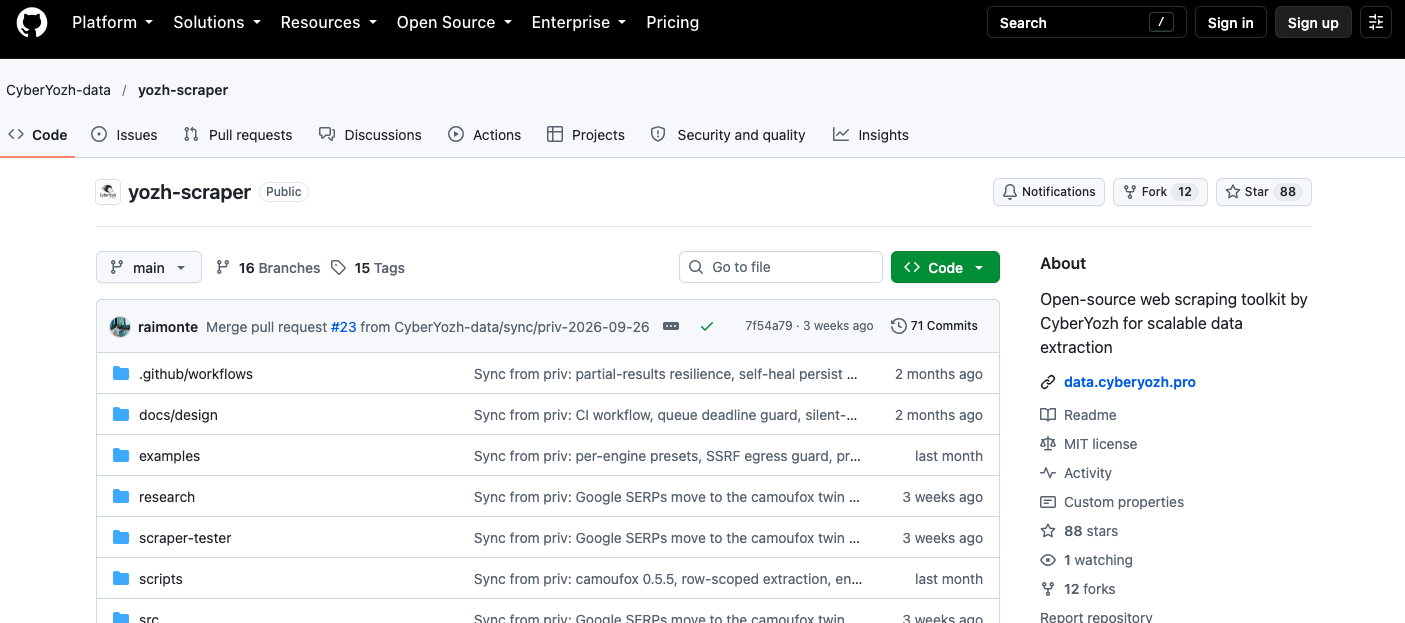
Task: Click the Go to file search field
Action: click(x=781, y=267)
